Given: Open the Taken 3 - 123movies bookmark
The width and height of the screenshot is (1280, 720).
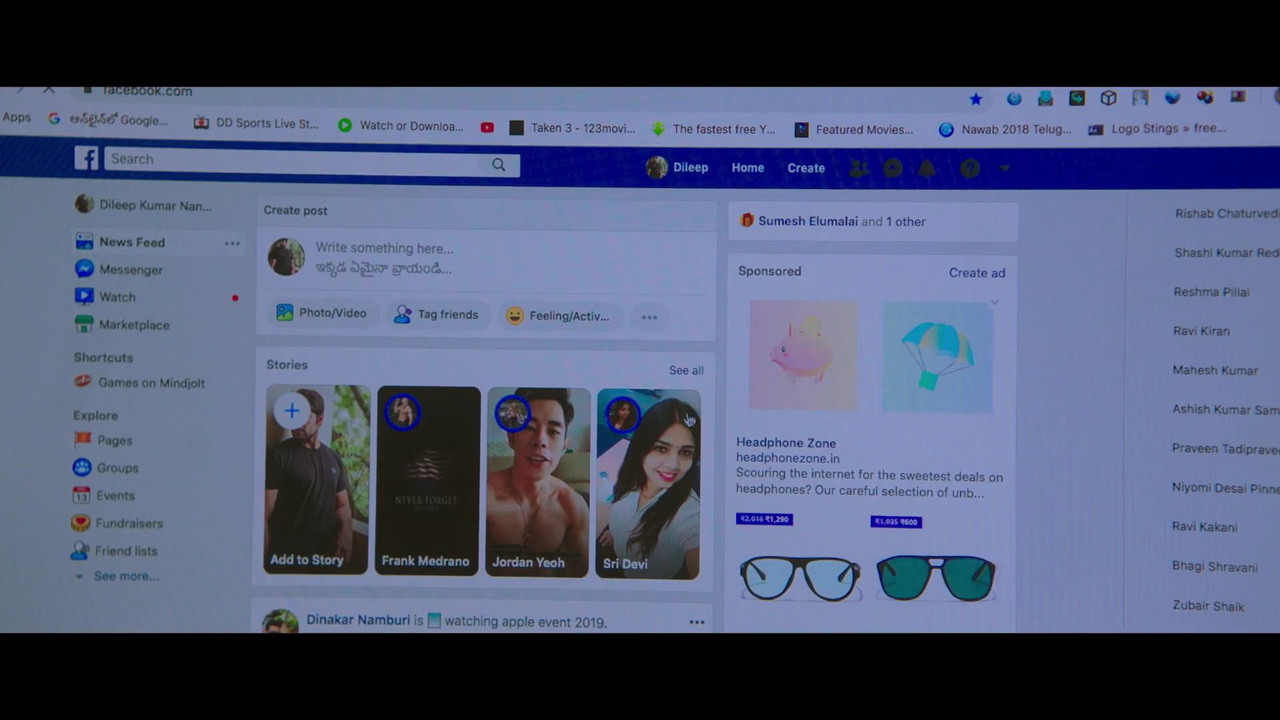Looking at the screenshot, I should (x=572, y=128).
